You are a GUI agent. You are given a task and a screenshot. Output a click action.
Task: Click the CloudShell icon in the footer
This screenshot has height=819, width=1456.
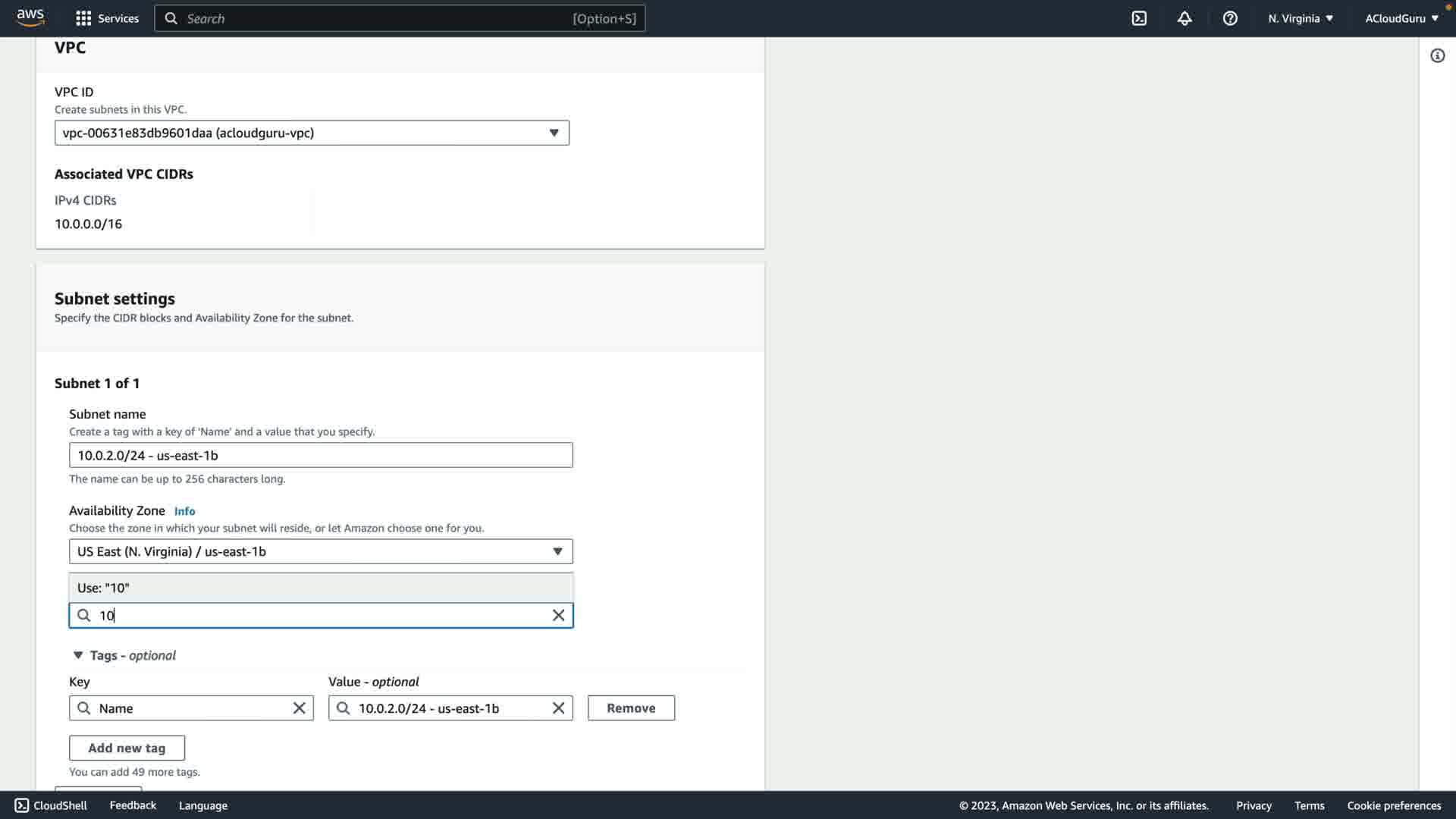coord(22,805)
